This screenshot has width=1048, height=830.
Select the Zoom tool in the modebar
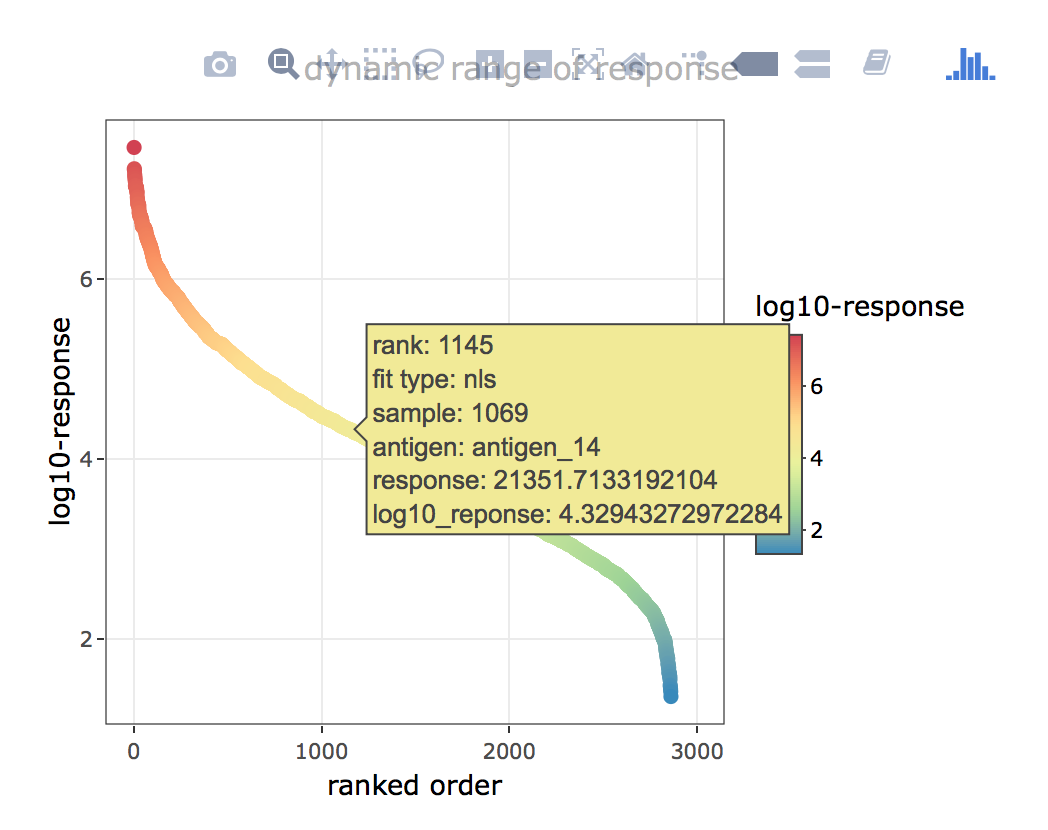(x=281, y=65)
